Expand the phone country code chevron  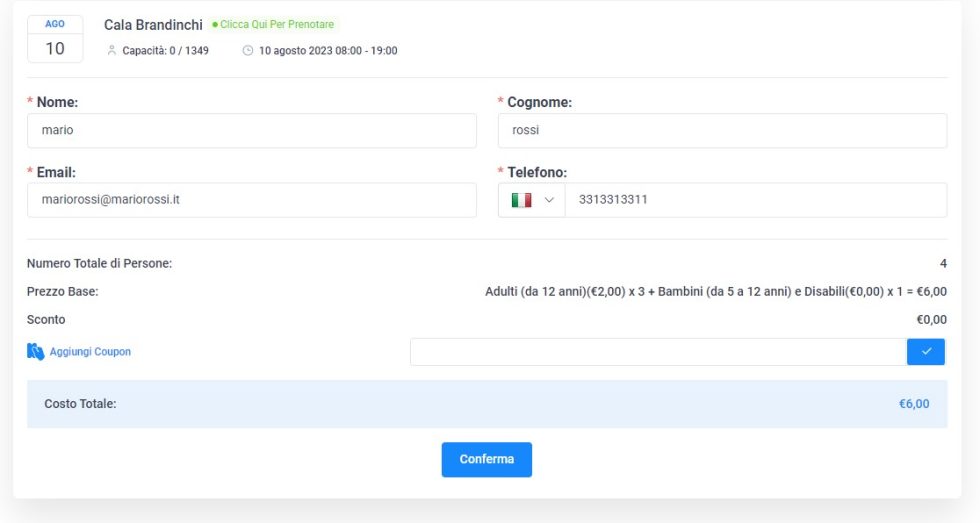548,200
